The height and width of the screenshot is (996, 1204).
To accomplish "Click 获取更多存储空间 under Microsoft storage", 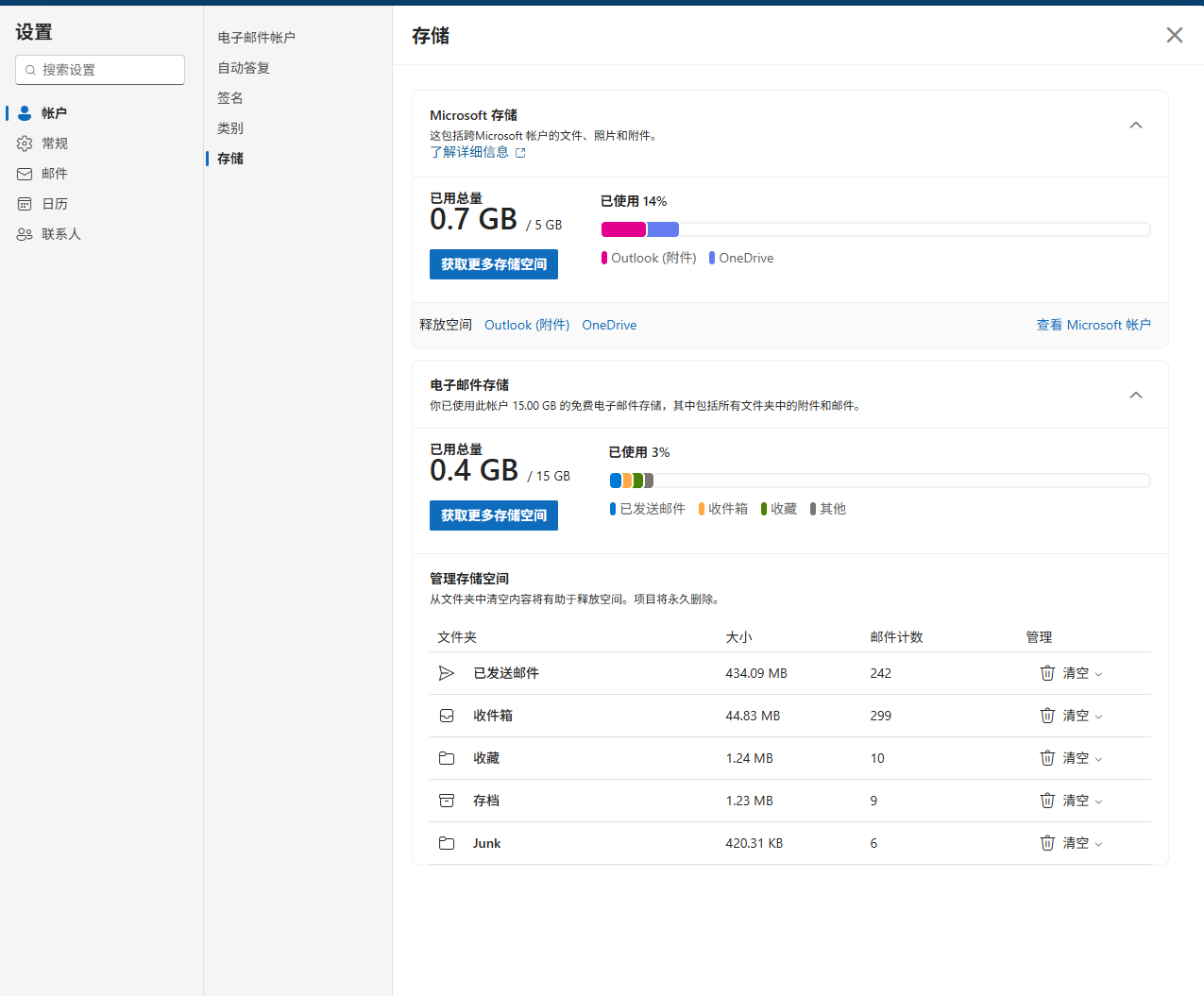I will (x=494, y=264).
